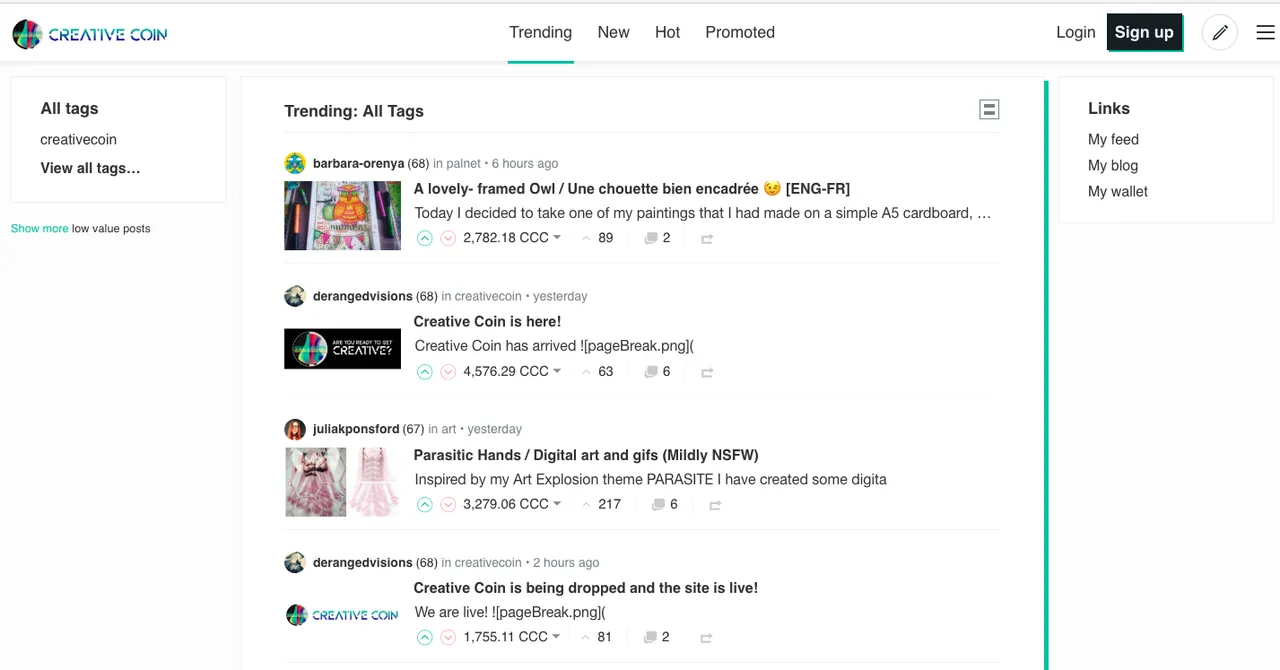Downvote the Creative Coin is here post

coord(448,371)
